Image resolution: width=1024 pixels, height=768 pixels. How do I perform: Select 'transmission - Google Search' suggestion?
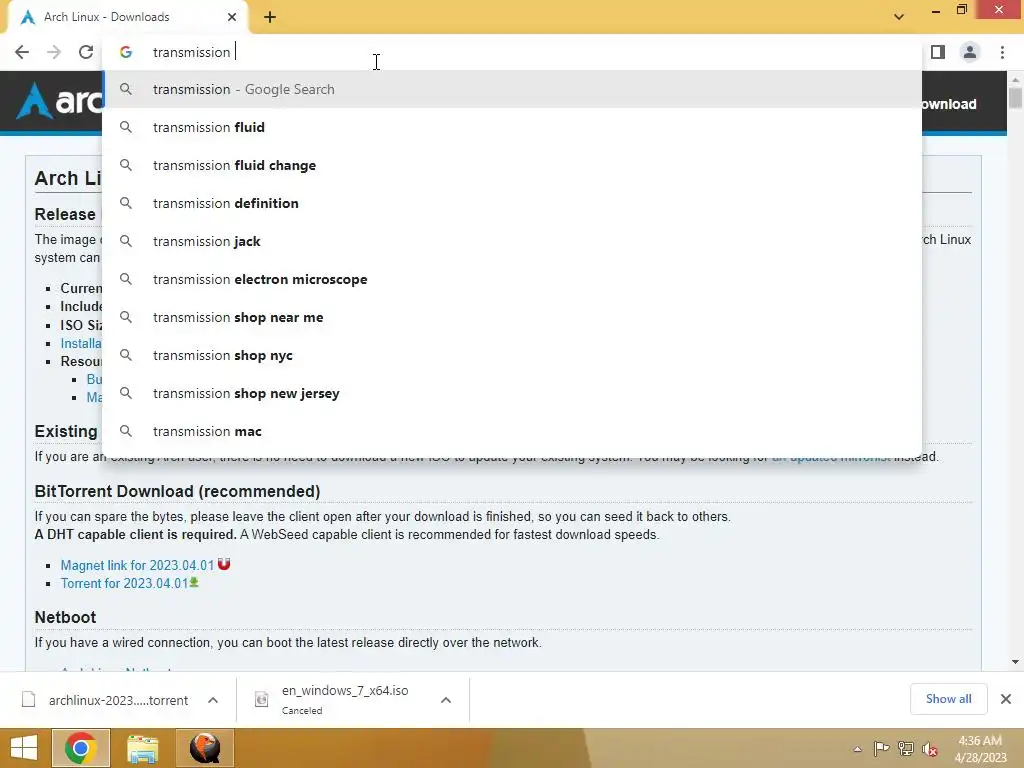(512, 89)
